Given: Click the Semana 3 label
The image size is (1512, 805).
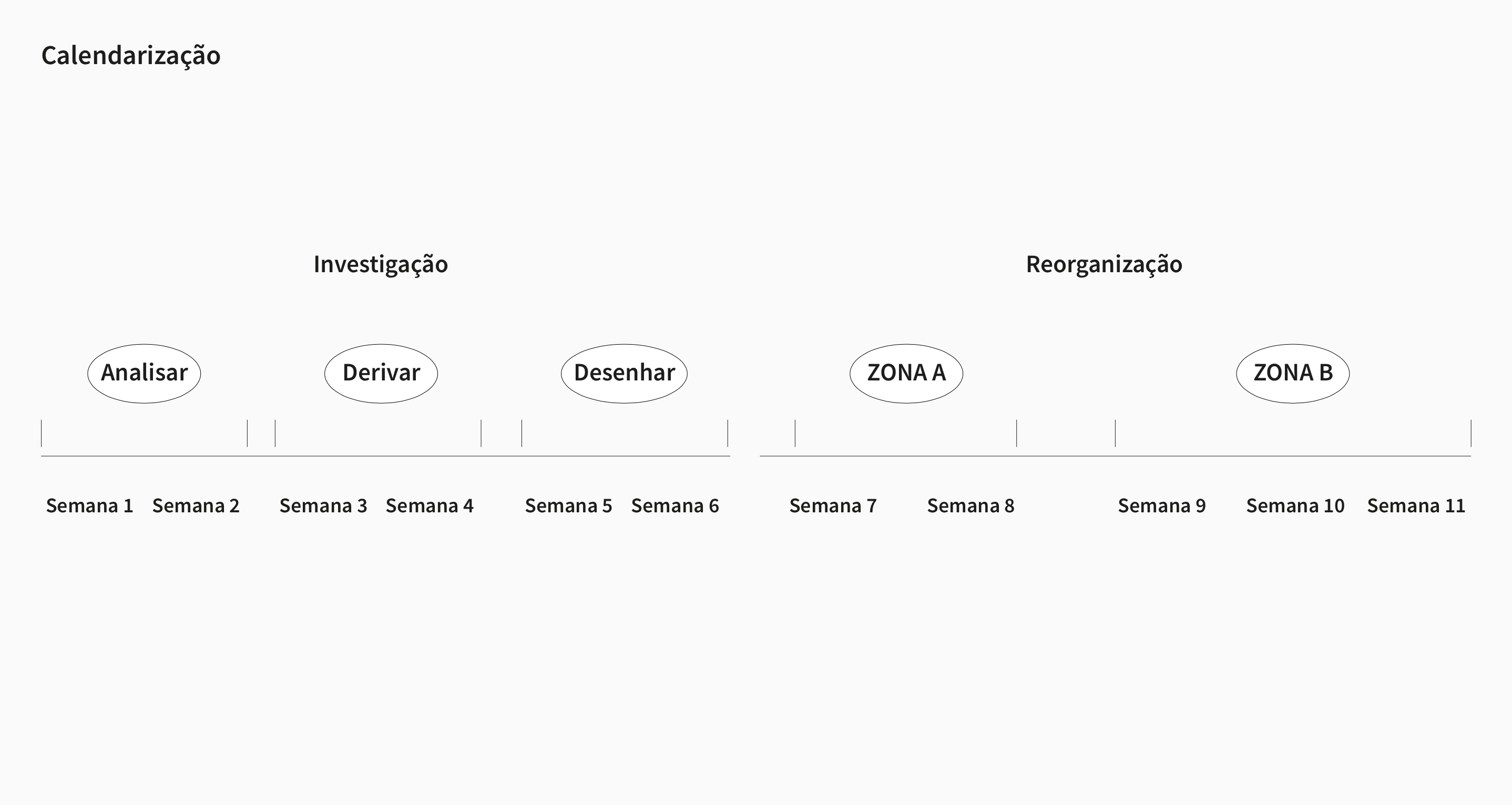Looking at the screenshot, I should pos(323,506).
